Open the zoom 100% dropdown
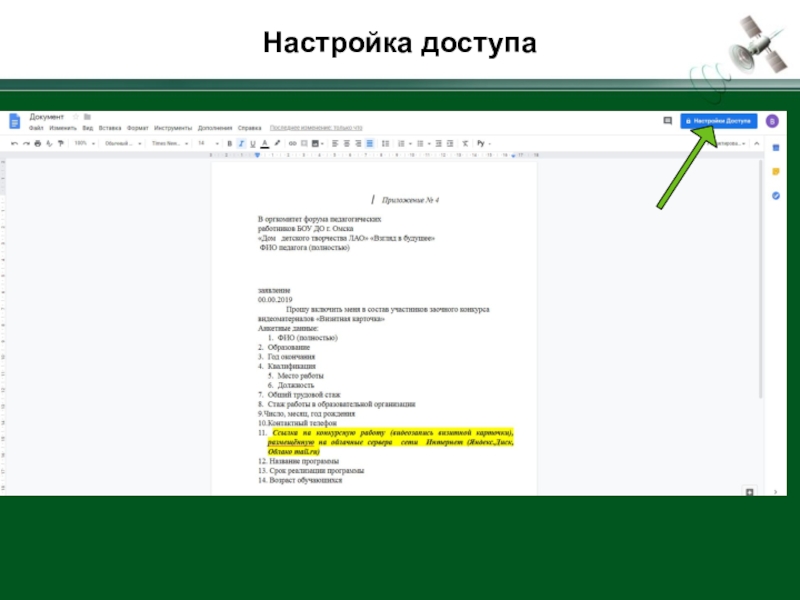Image resolution: width=800 pixels, height=600 pixels. (x=83, y=144)
